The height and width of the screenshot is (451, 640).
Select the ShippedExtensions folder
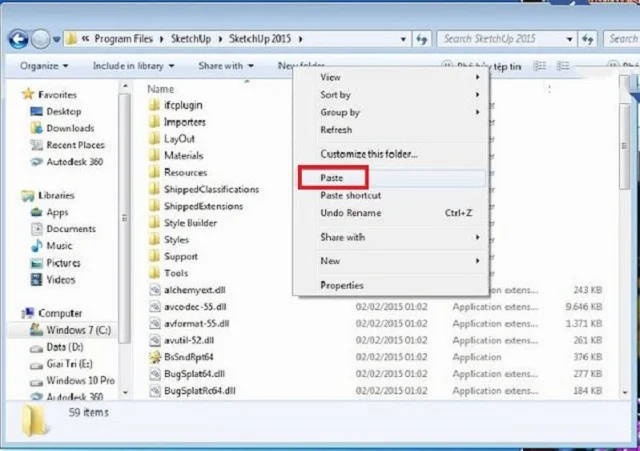click(x=203, y=206)
